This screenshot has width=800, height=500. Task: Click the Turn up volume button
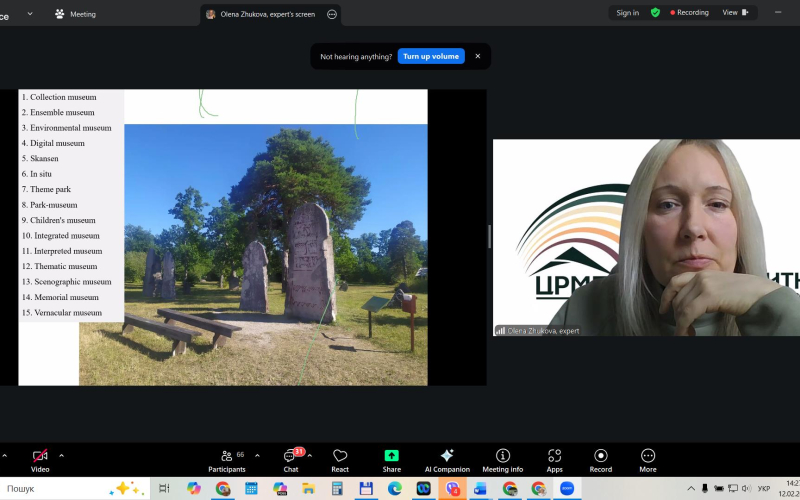pos(431,56)
